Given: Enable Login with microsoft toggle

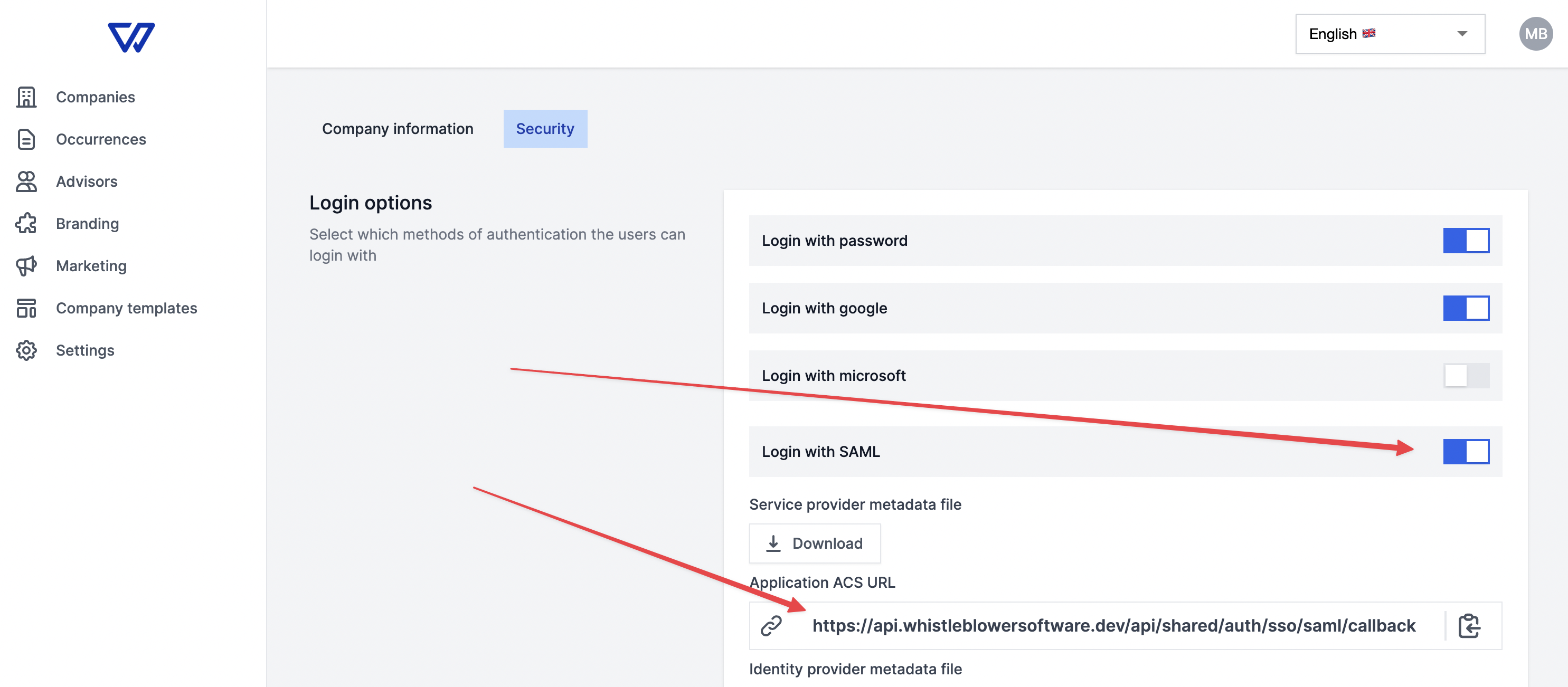Looking at the screenshot, I should [x=1466, y=376].
